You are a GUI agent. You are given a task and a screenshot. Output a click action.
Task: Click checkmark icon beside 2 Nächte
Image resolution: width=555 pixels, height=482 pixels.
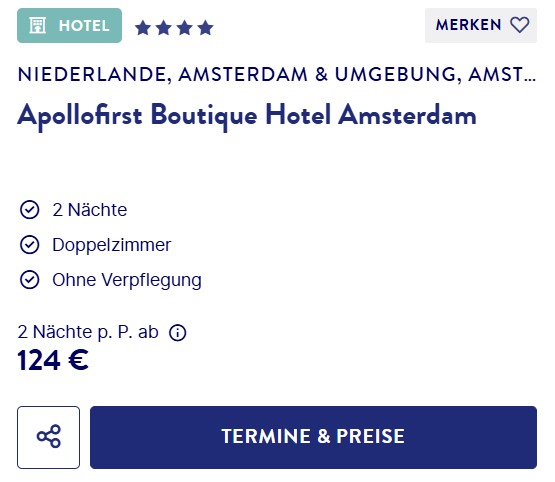coord(29,210)
